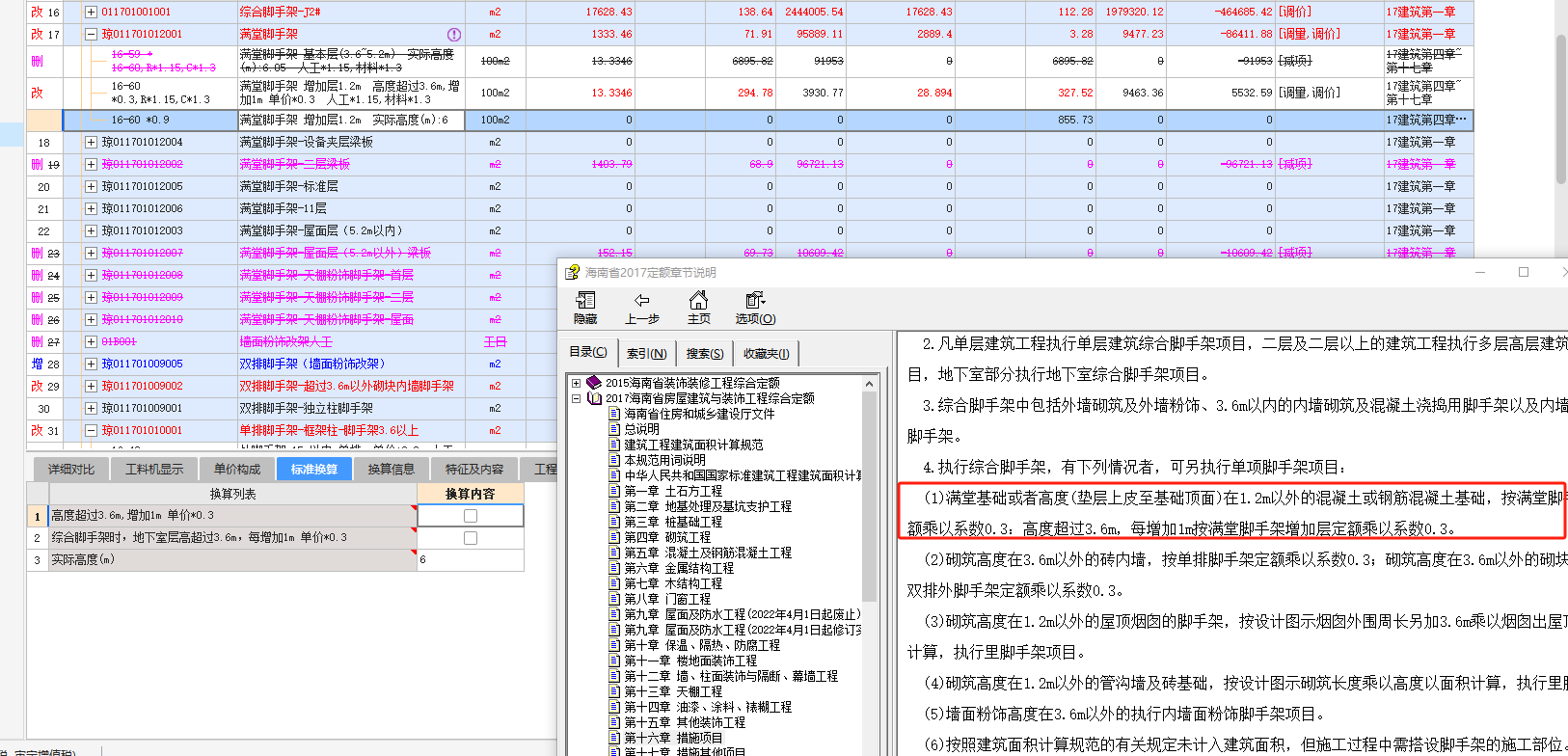Click the page icon beside 第一章 土石方工程

[x=614, y=491]
